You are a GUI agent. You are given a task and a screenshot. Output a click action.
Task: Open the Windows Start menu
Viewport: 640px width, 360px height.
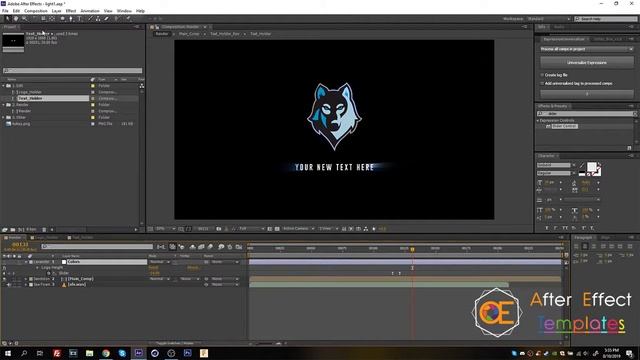[x=7, y=353]
